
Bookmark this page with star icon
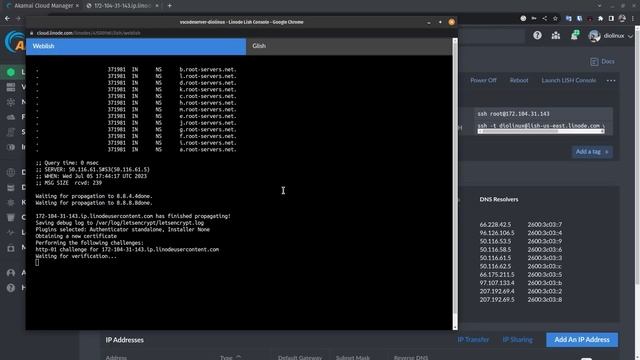coord(555,18)
